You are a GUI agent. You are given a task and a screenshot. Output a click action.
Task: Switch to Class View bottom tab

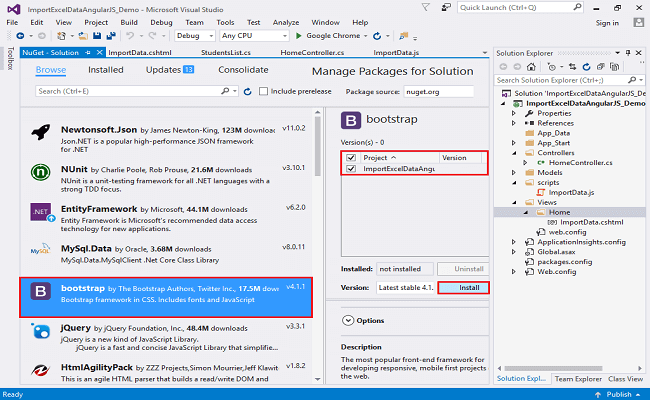coord(625,379)
